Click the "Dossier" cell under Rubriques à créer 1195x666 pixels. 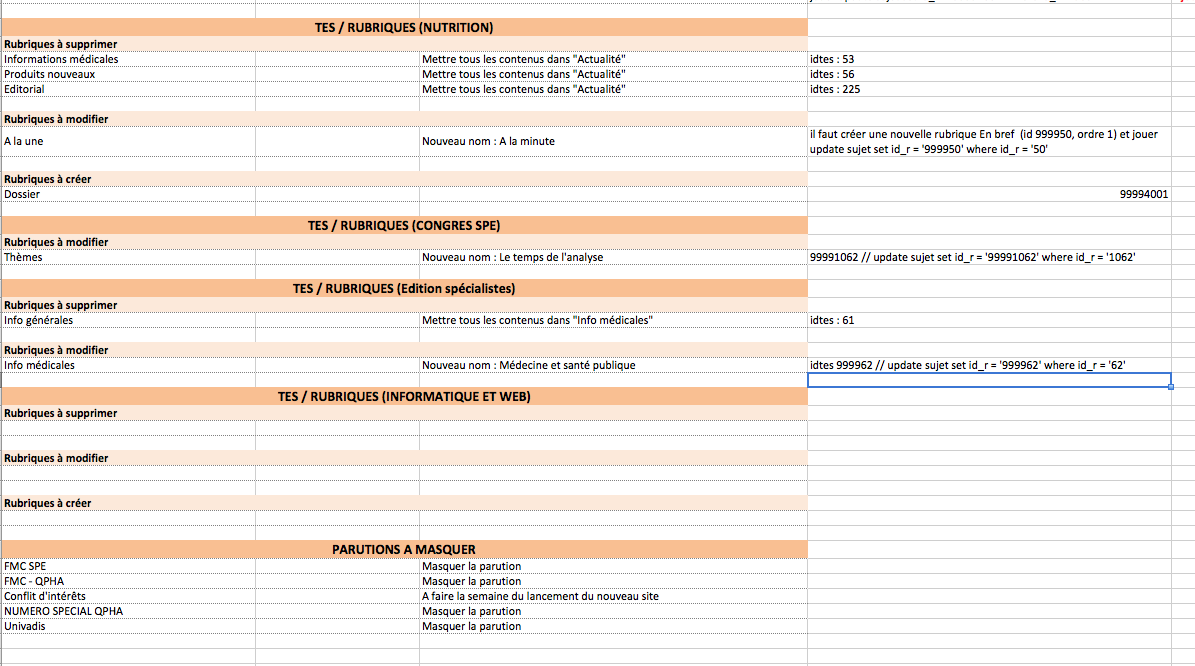23,194
